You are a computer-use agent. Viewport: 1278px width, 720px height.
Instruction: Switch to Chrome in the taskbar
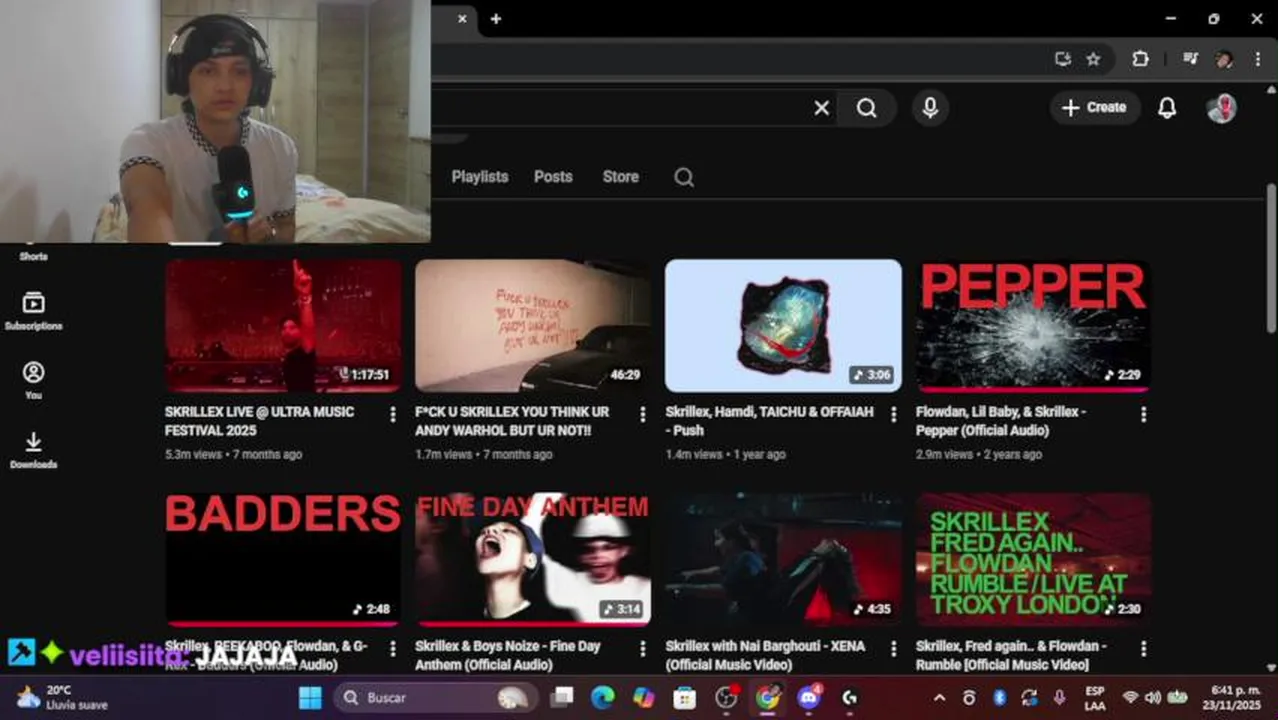[x=767, y=697]
